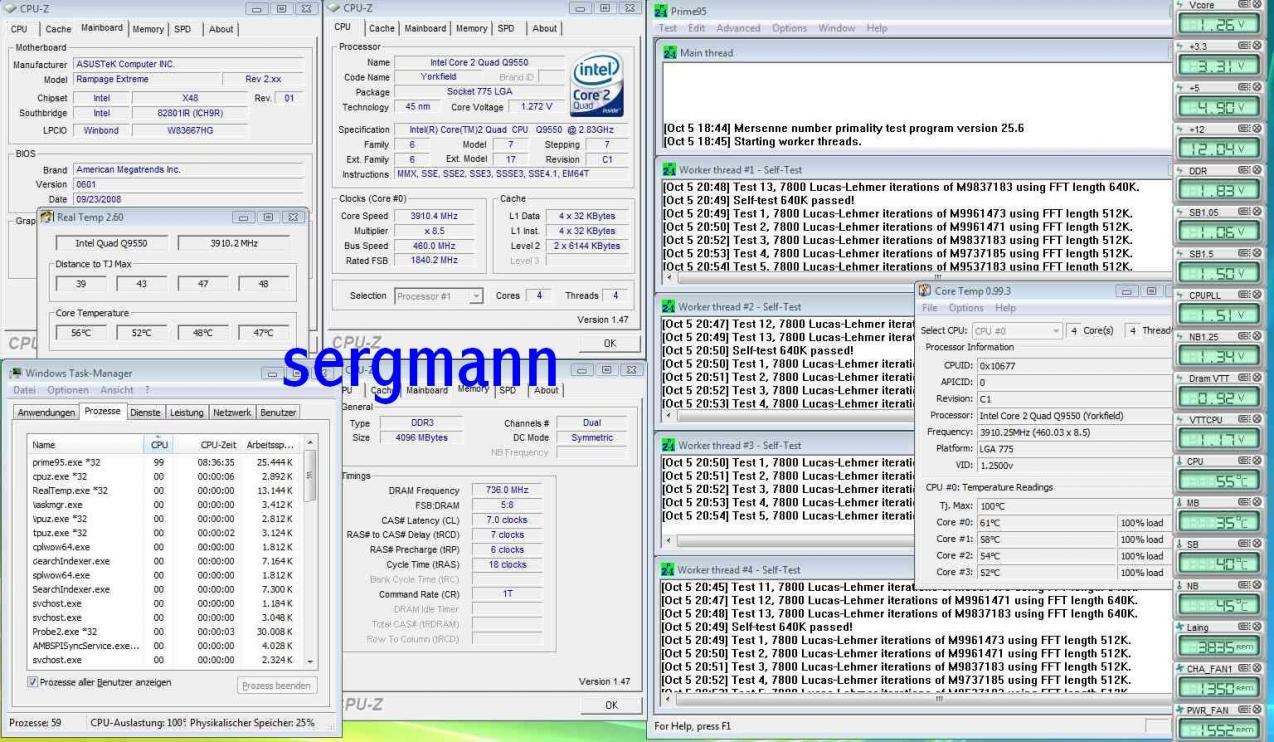This screenshot has height=742, width=1274.
Task: Click the Intel Core 2 Quad logo
Action: tap(595, 83)
